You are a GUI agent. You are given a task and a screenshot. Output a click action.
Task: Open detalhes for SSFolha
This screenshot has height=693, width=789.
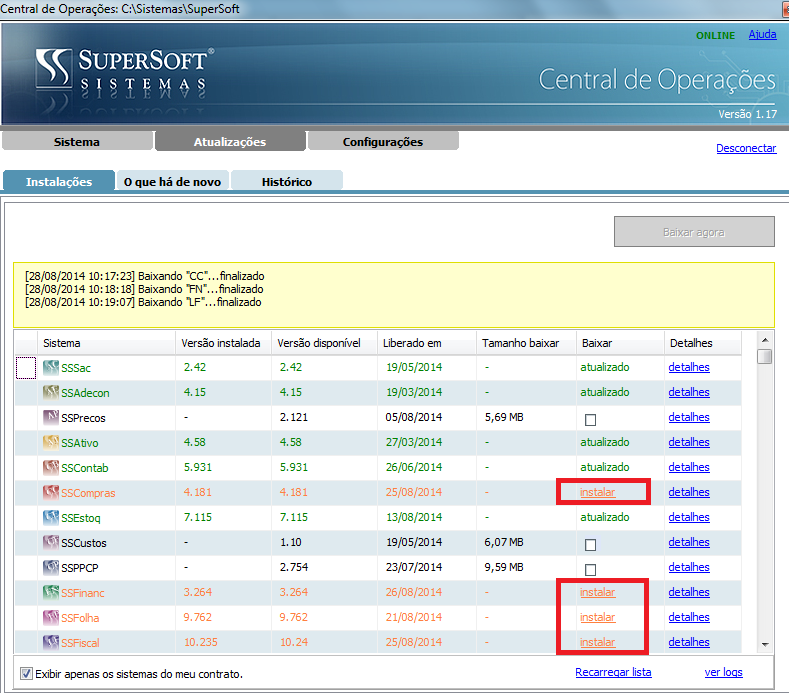coord(689,617)
